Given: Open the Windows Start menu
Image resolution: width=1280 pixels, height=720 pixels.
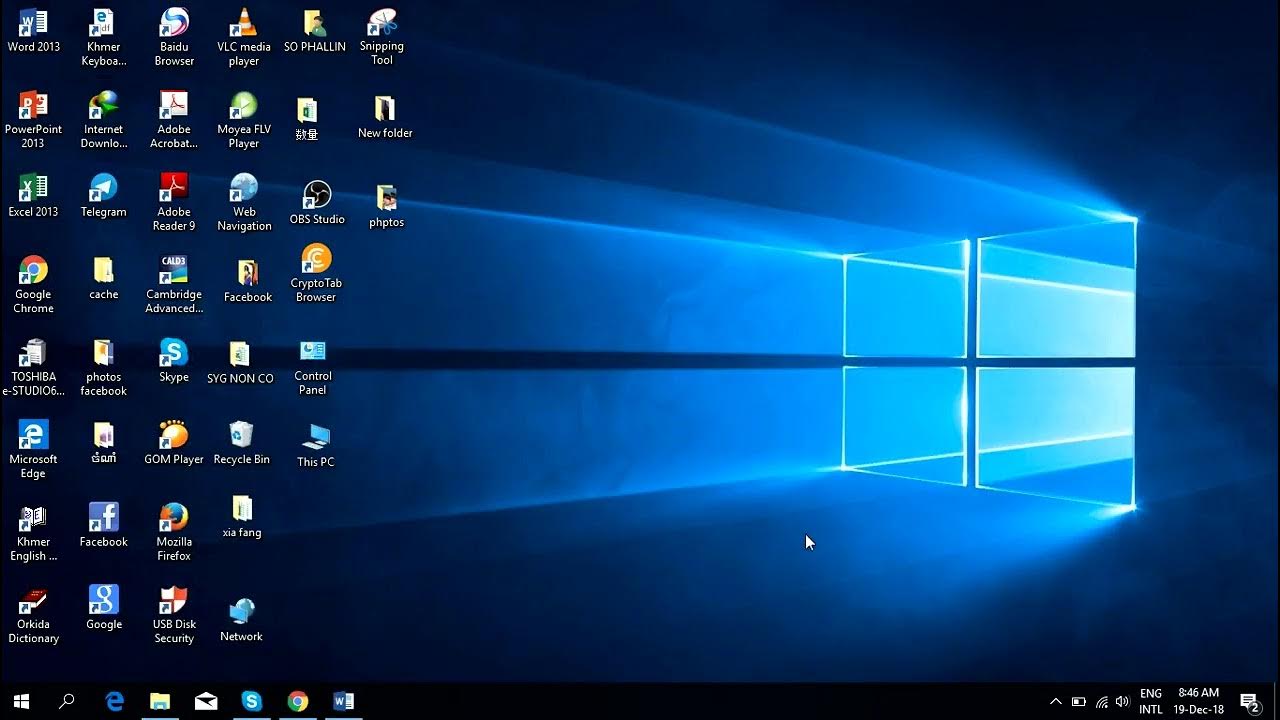Looking at the screenshot, I should [21, 701].
